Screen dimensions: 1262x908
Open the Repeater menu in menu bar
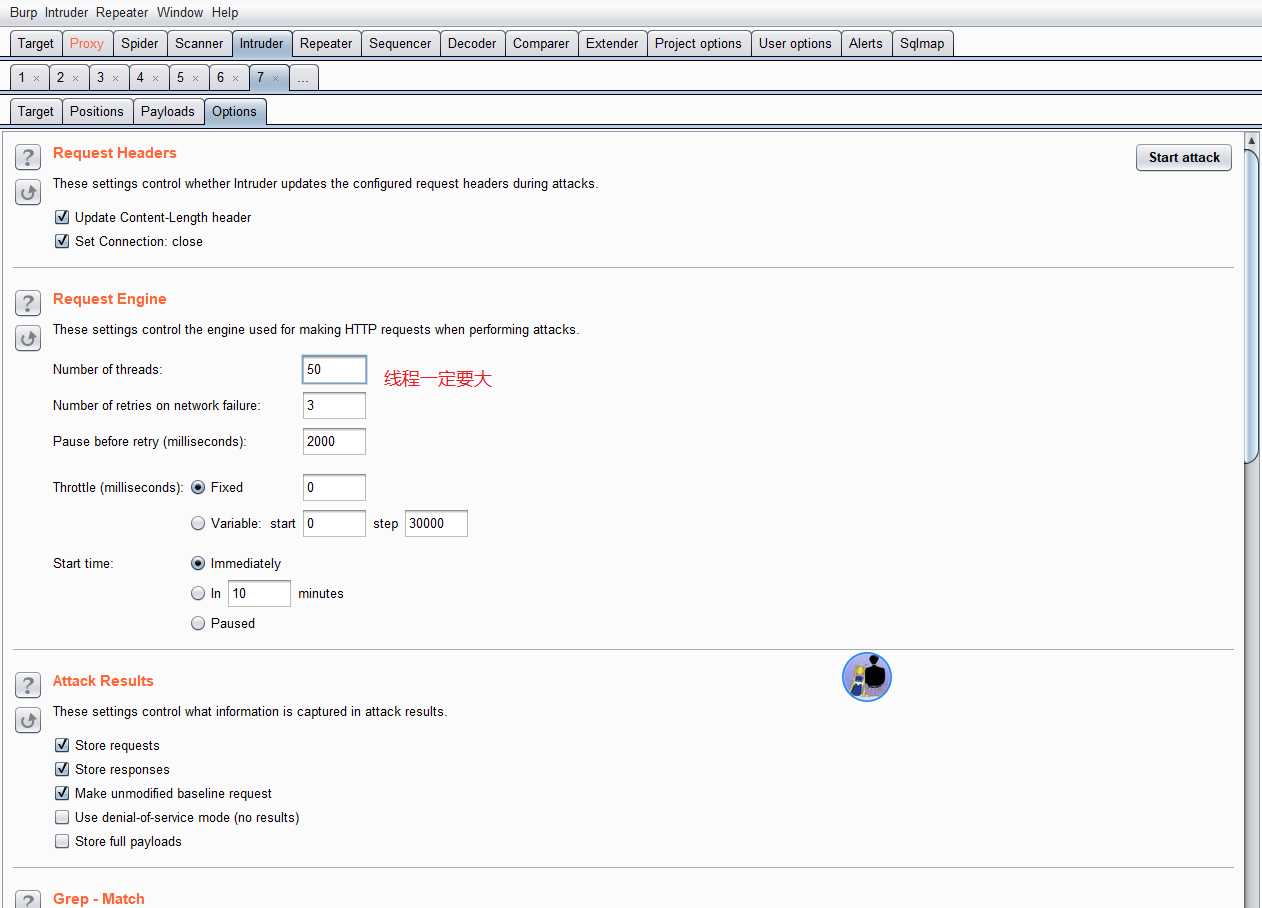[122, 13]
